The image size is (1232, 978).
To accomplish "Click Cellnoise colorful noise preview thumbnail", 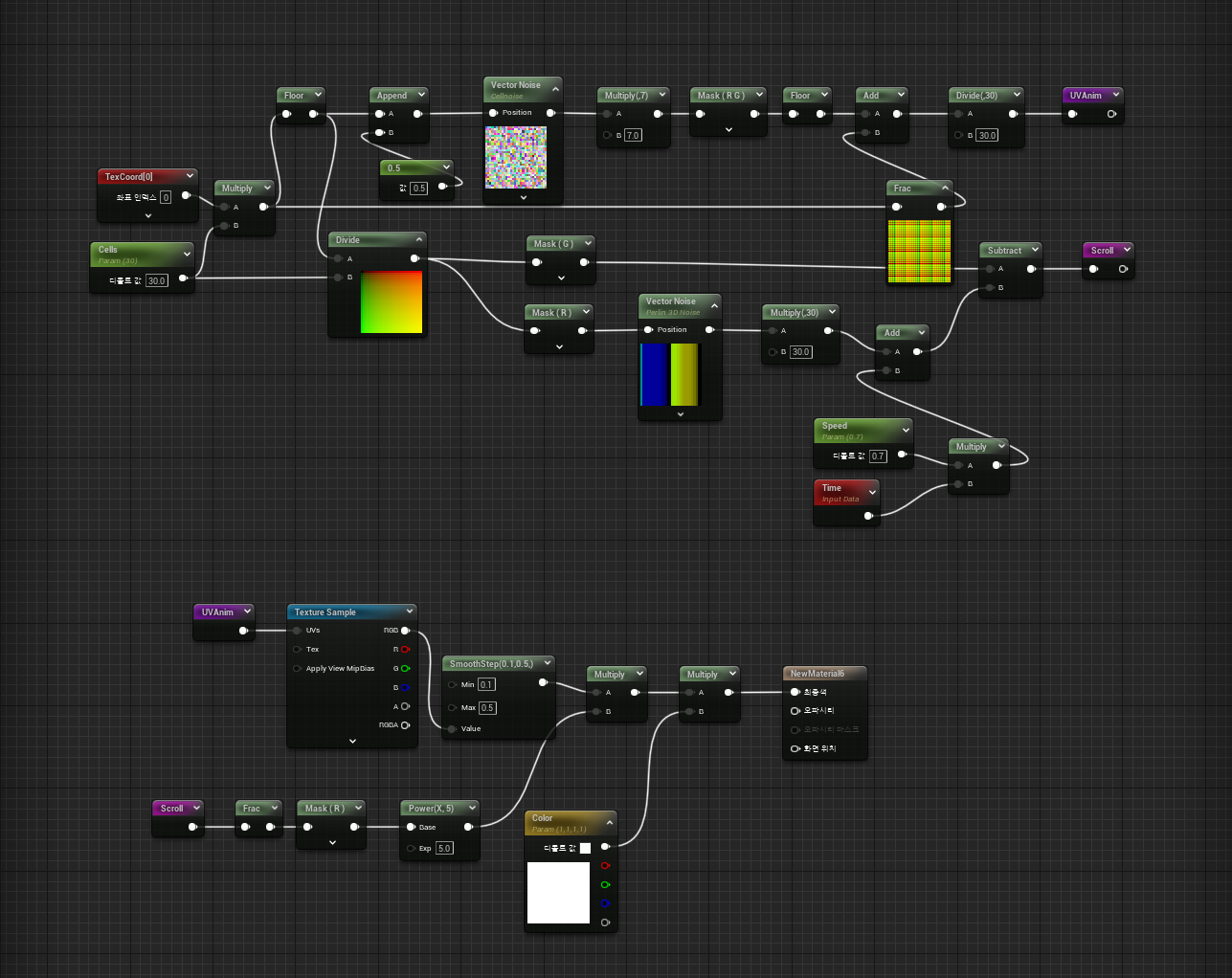I will click(516, 157).
